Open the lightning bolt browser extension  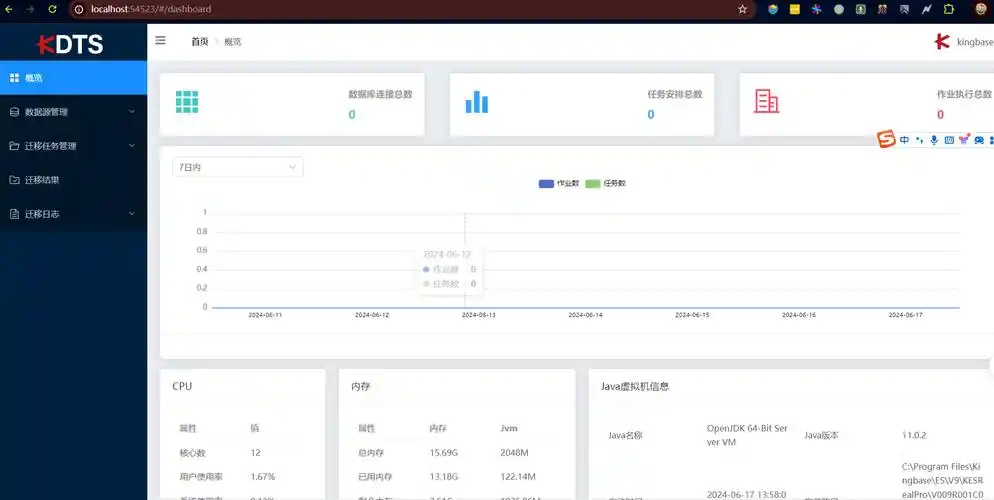click(927, 10)
